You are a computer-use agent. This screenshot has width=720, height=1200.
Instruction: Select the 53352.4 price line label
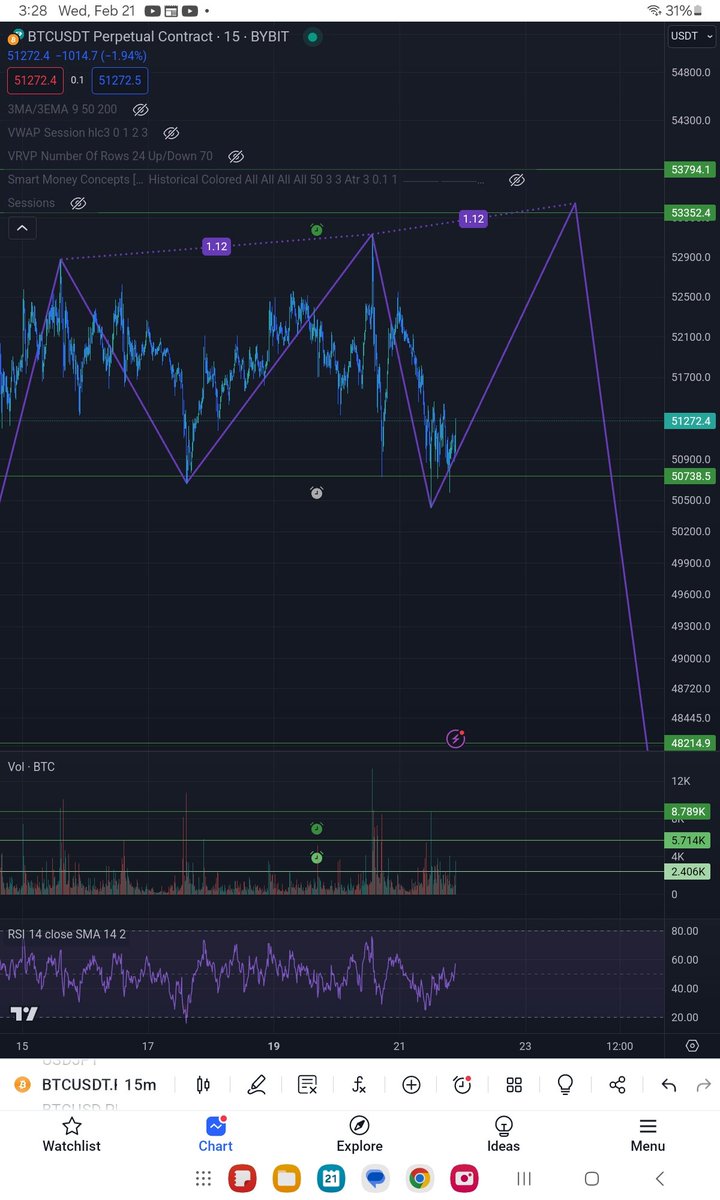(x=692, y=213)
